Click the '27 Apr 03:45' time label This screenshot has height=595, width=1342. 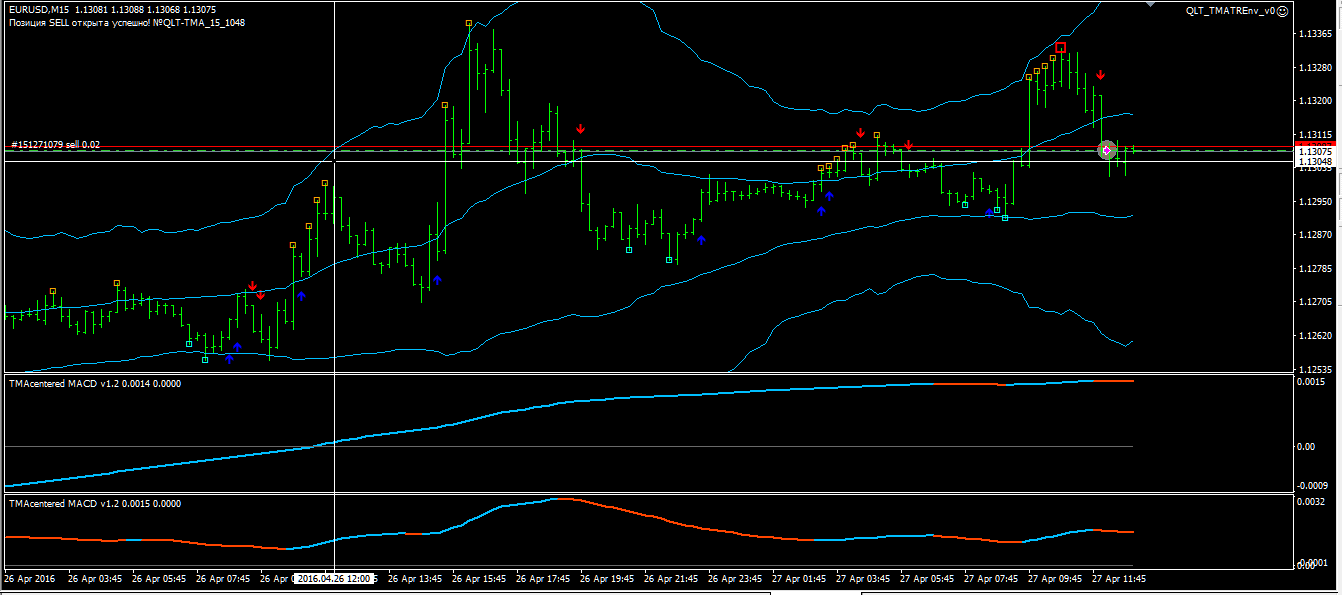[862, 578]
